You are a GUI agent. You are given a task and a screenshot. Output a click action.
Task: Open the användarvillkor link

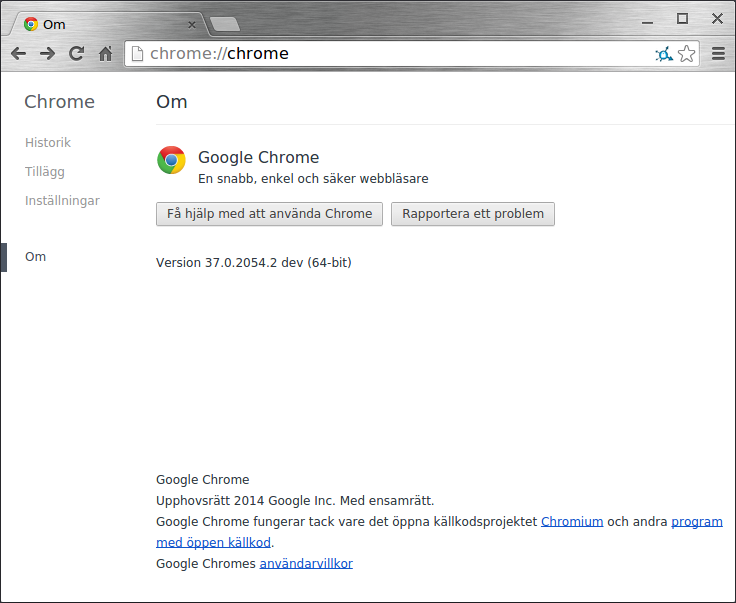pos(306,564)
